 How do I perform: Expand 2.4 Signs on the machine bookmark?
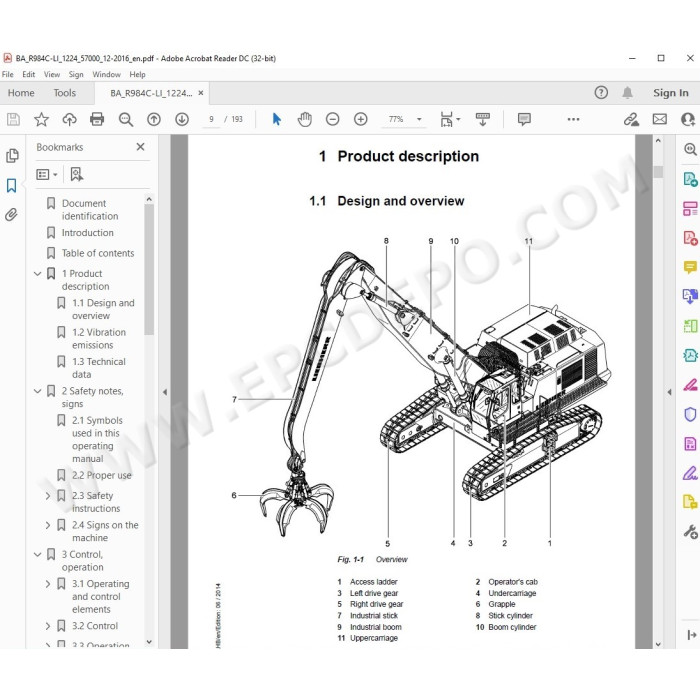point(48,525)
